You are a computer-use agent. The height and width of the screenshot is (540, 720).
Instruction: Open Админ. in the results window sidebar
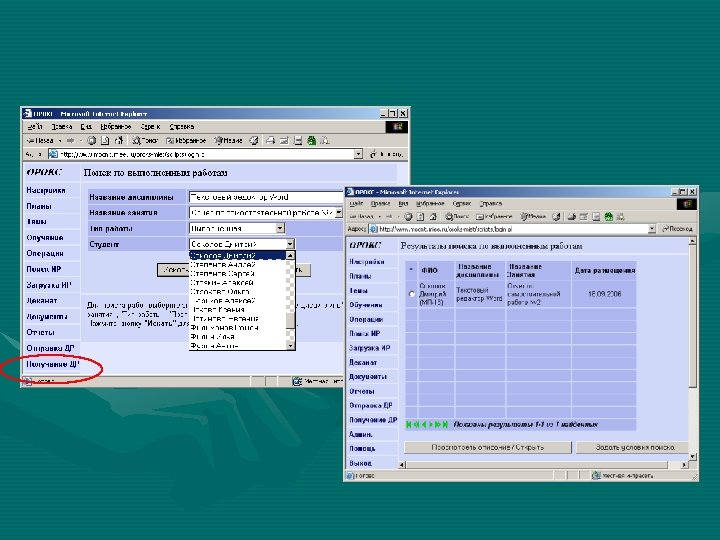pyautogui.click(x=361, y=434)
